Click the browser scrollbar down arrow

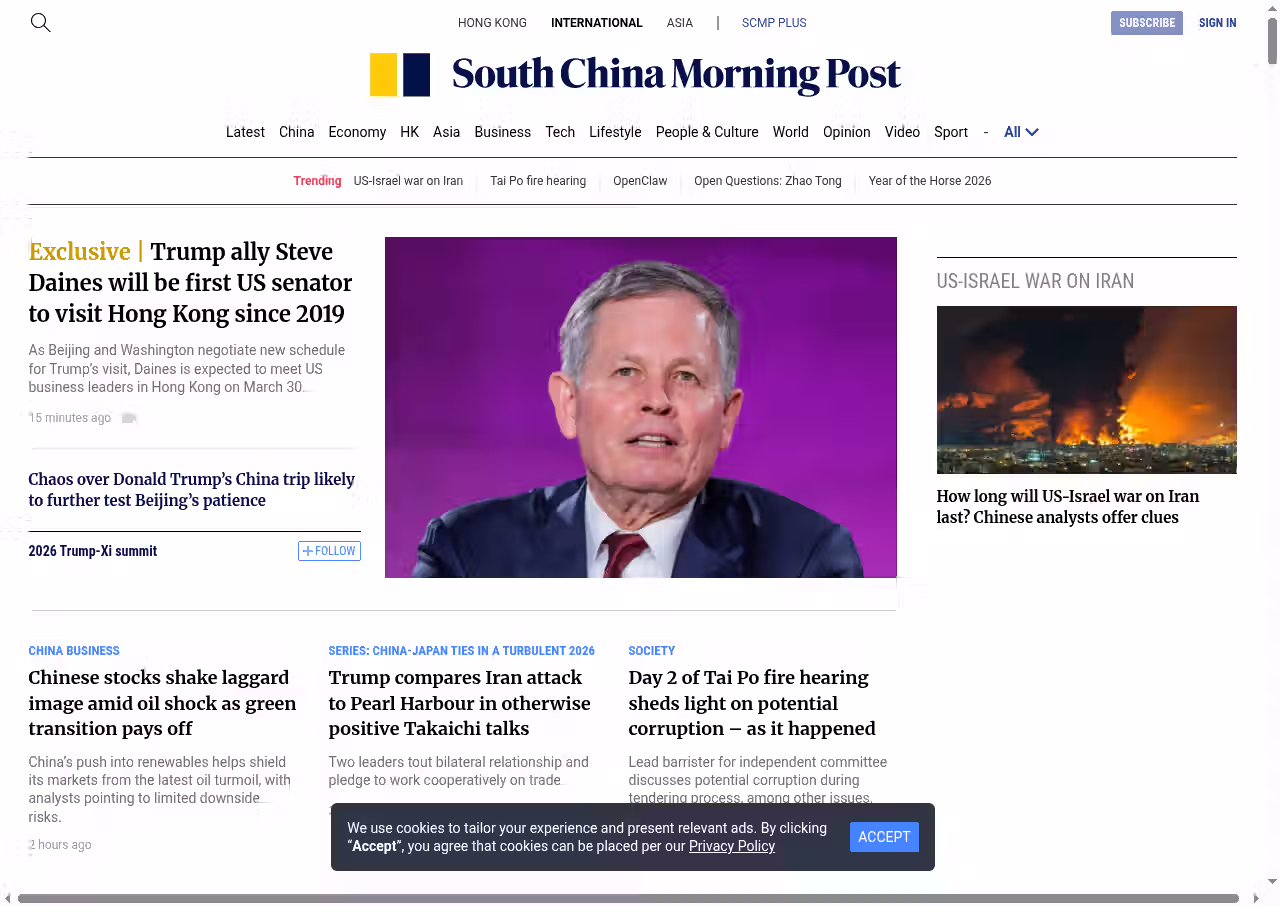coord(1272,881)
